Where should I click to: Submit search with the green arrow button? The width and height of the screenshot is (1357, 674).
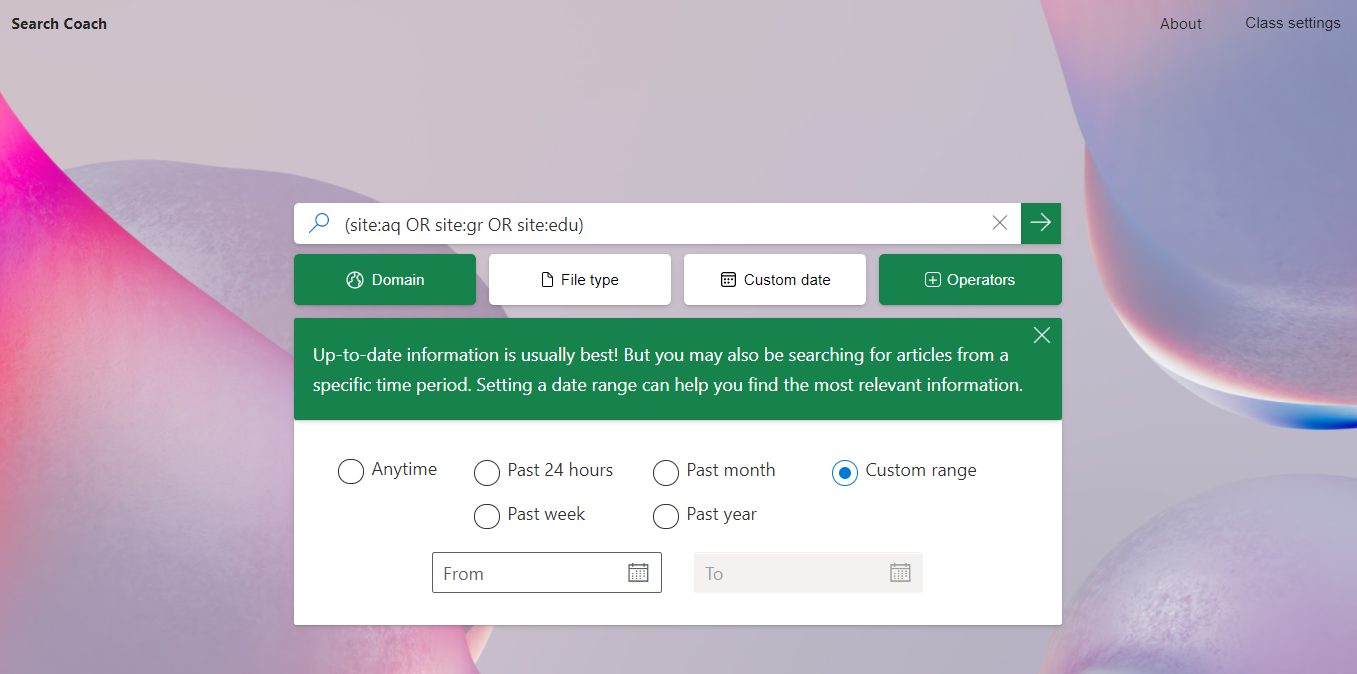(1041, 223)
